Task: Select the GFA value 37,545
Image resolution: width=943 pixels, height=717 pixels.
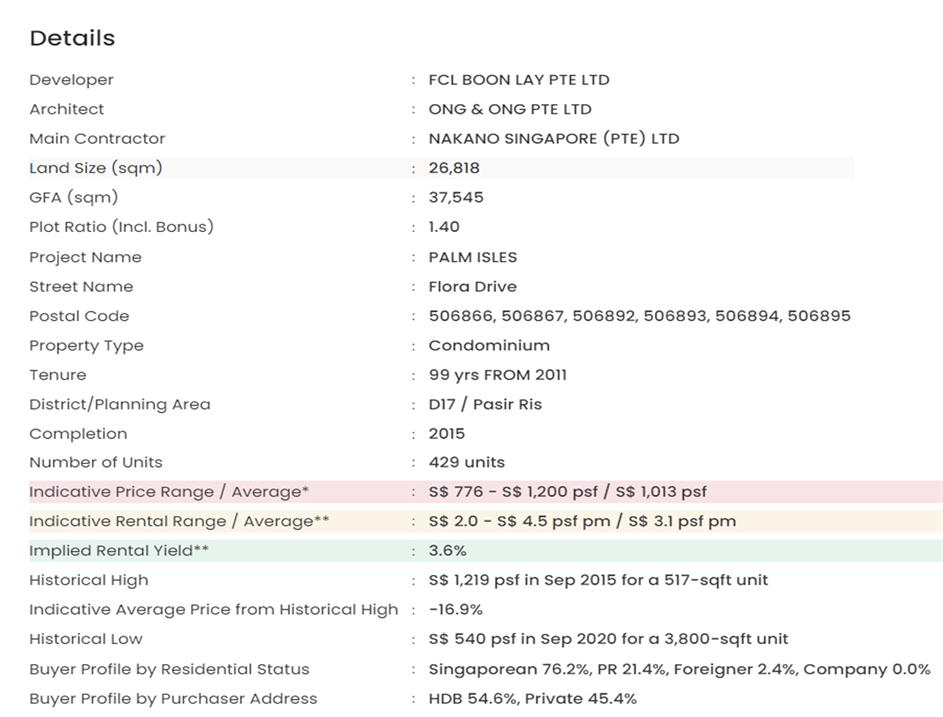Action: click(x=455, y=197)
